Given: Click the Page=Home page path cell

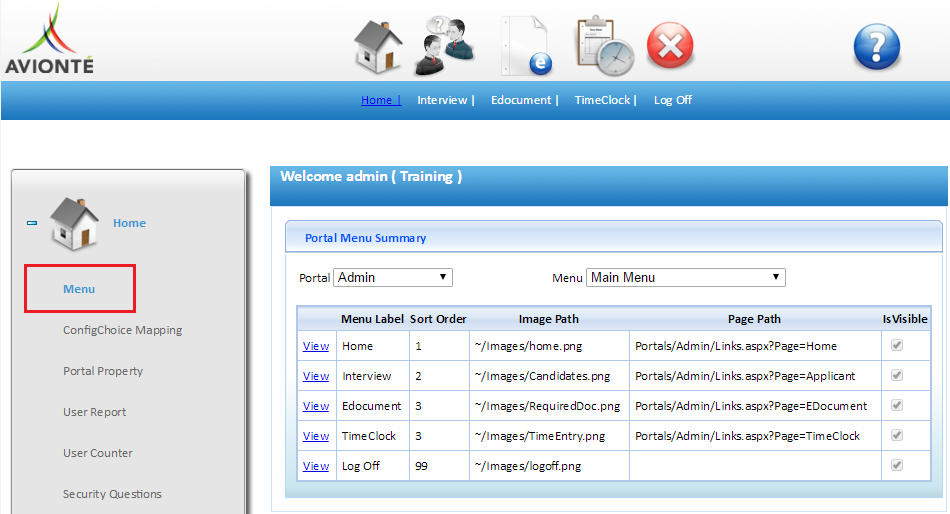Looking at the screenshot, I should 756,346.
